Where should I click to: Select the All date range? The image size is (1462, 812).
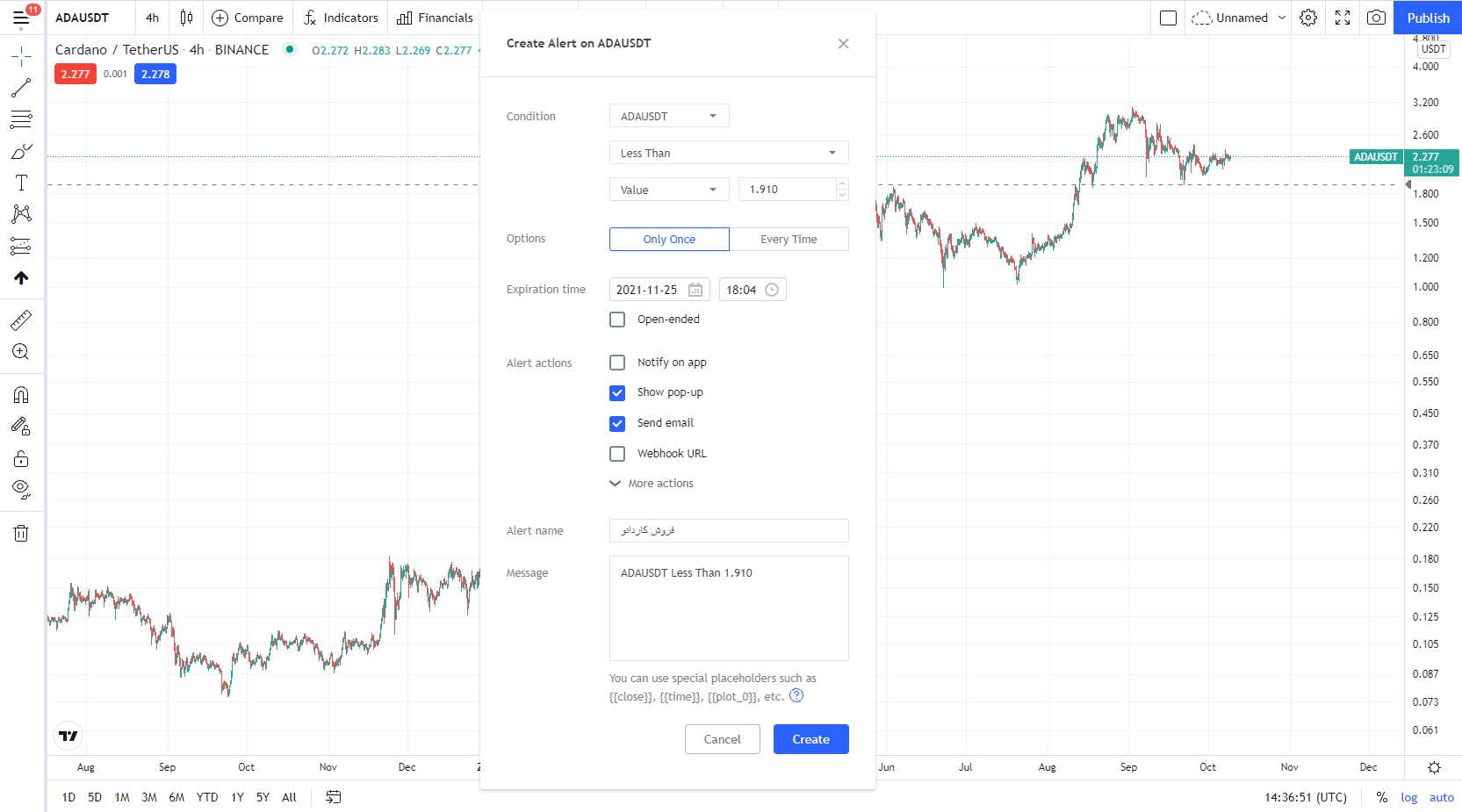pos(289,797)
